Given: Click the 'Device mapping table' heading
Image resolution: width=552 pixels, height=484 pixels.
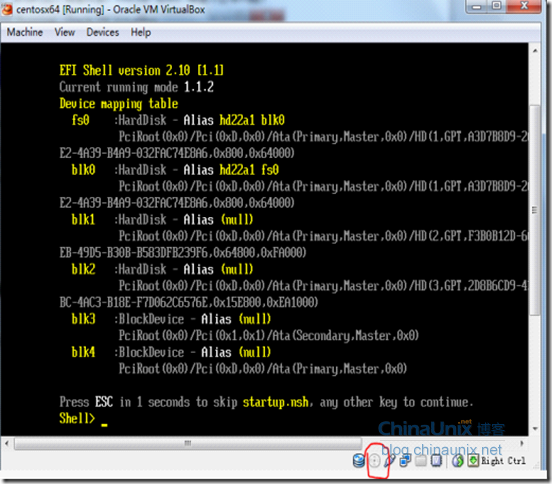Looking at the screenshot, I should [119, 104].
